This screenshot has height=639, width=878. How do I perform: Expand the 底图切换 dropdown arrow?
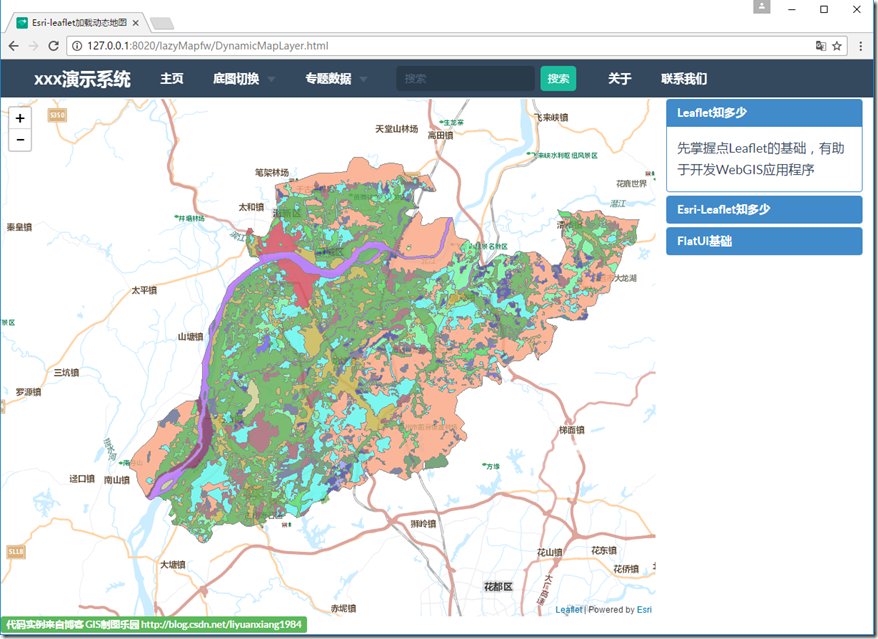pyautogui.click(x=271, y=80)
